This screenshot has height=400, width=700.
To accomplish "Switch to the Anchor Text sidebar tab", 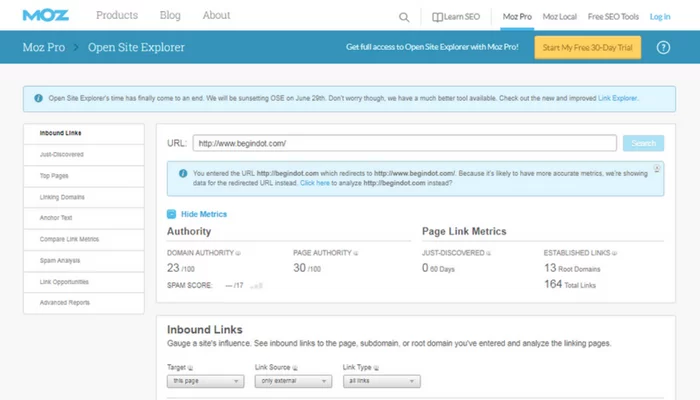I will (x=56, y=218).
